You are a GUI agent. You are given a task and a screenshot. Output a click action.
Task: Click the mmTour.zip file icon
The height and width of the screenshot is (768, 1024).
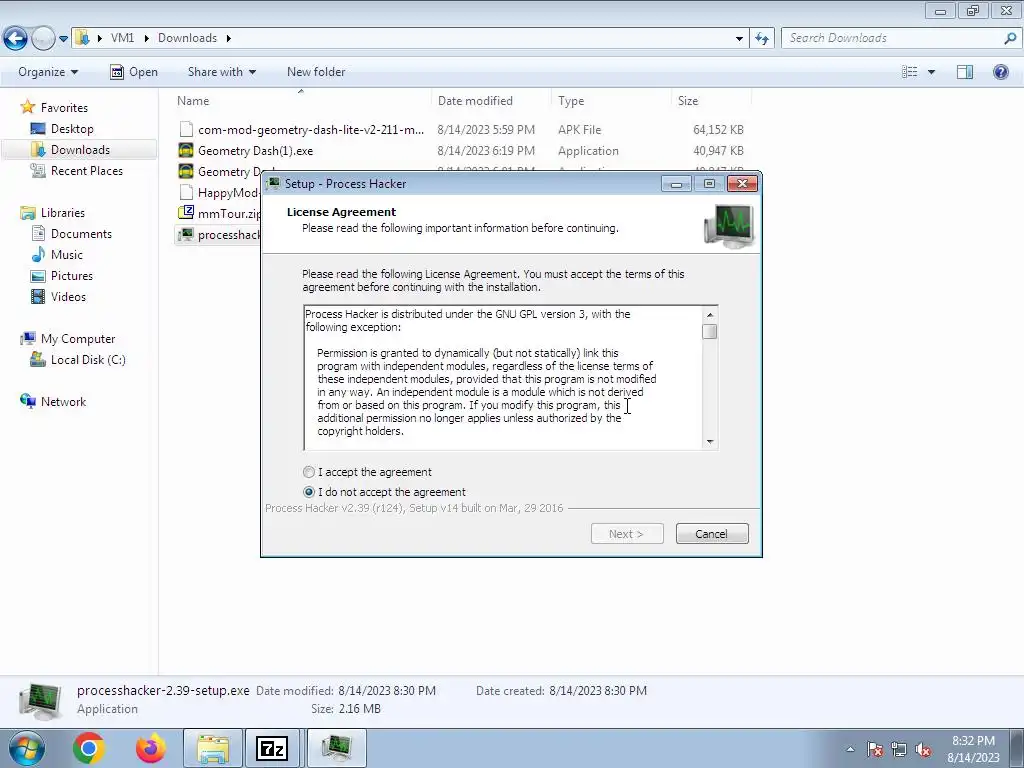click(x=186, y=213)
